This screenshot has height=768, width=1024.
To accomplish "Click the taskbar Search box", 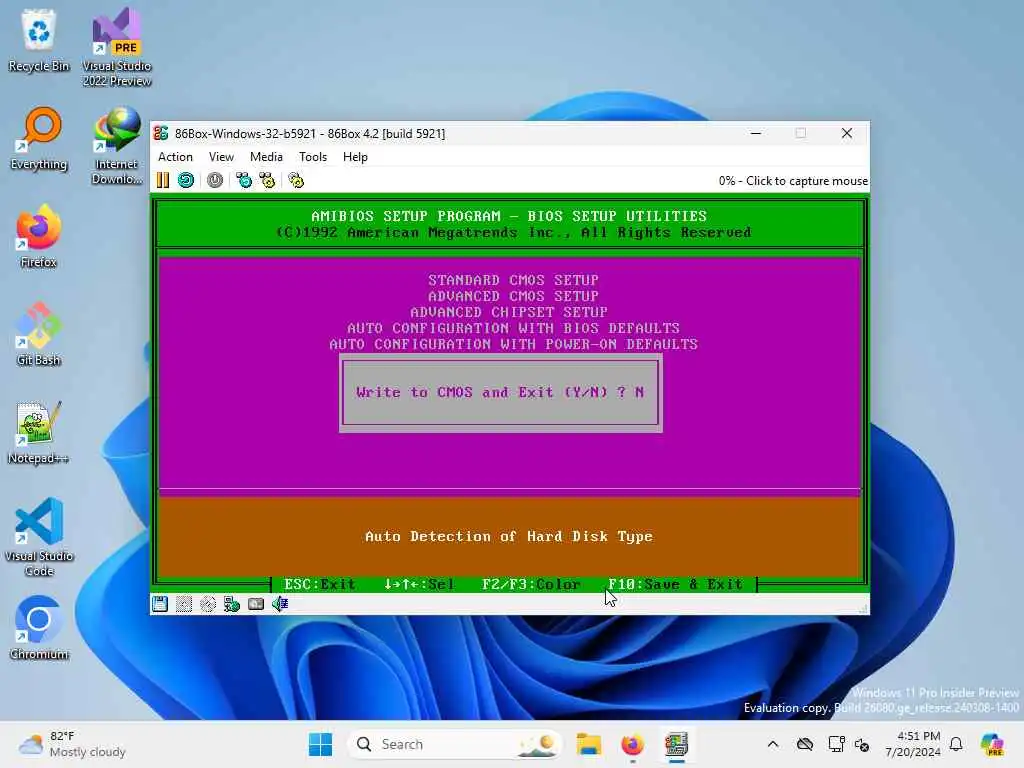I will click(455, 744).
